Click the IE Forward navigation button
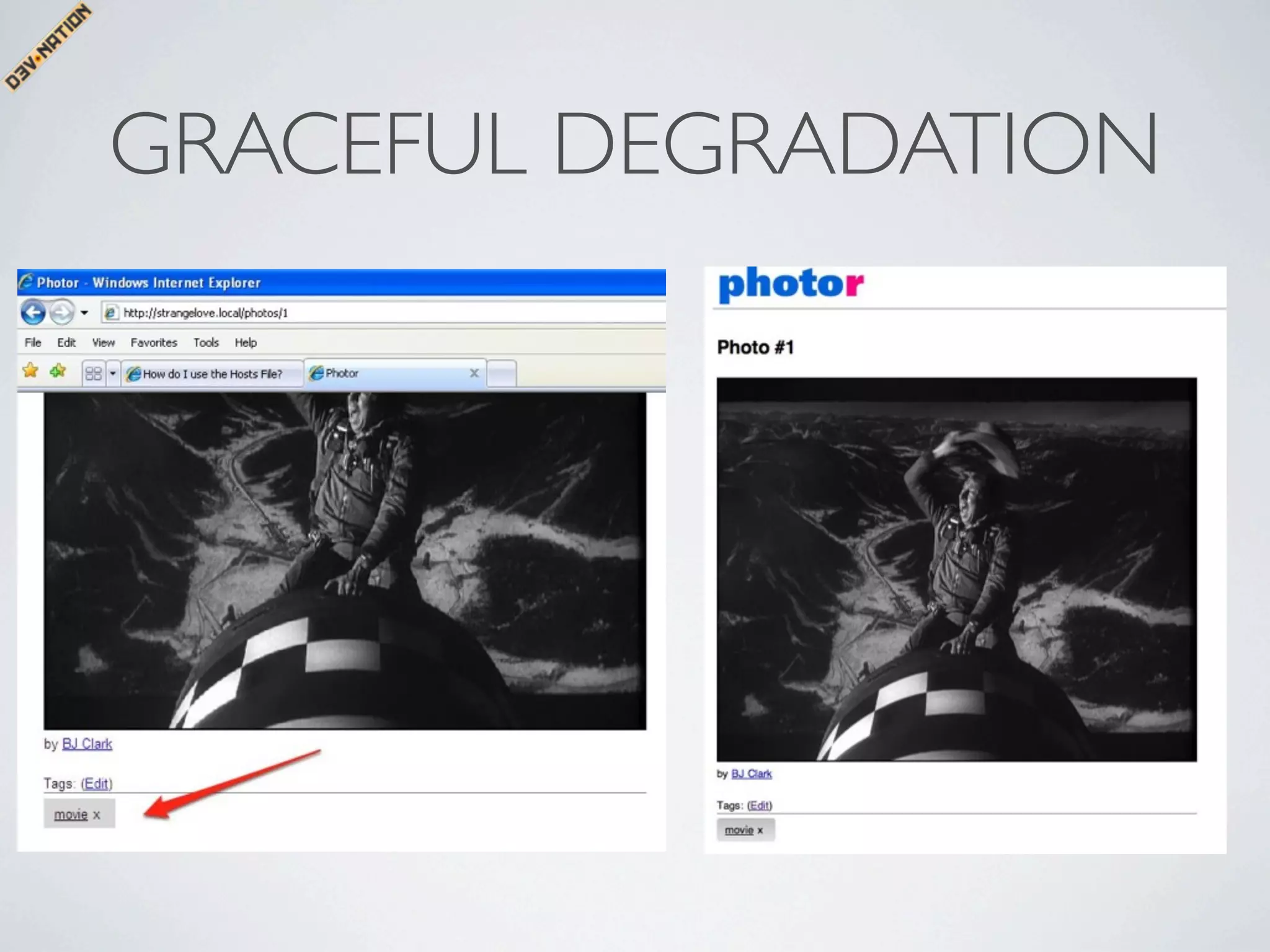The width and height of the screenshot is (1270, 952). (61, 312)
